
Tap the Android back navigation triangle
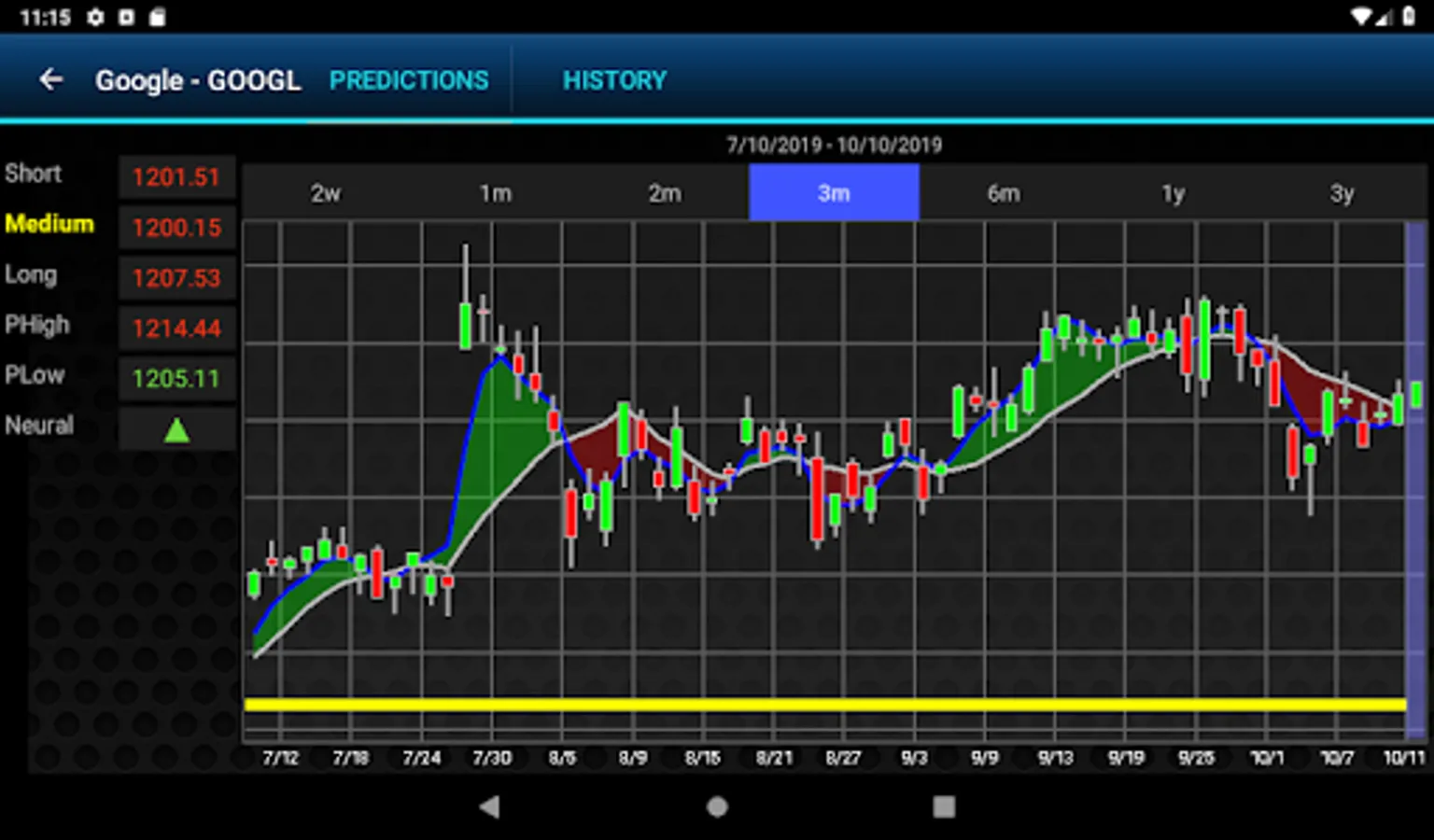coord(489,806)
